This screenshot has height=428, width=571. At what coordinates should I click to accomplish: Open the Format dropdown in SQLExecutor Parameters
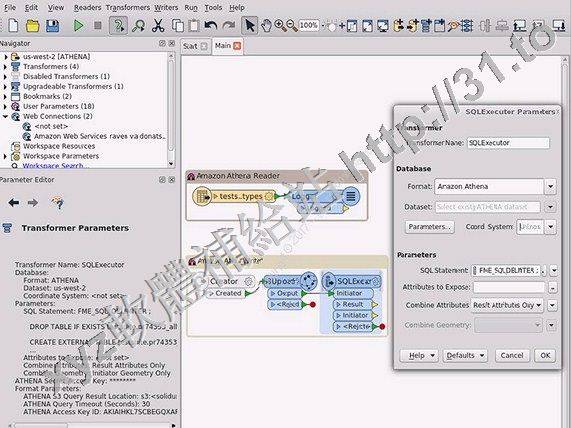point(550,186)
